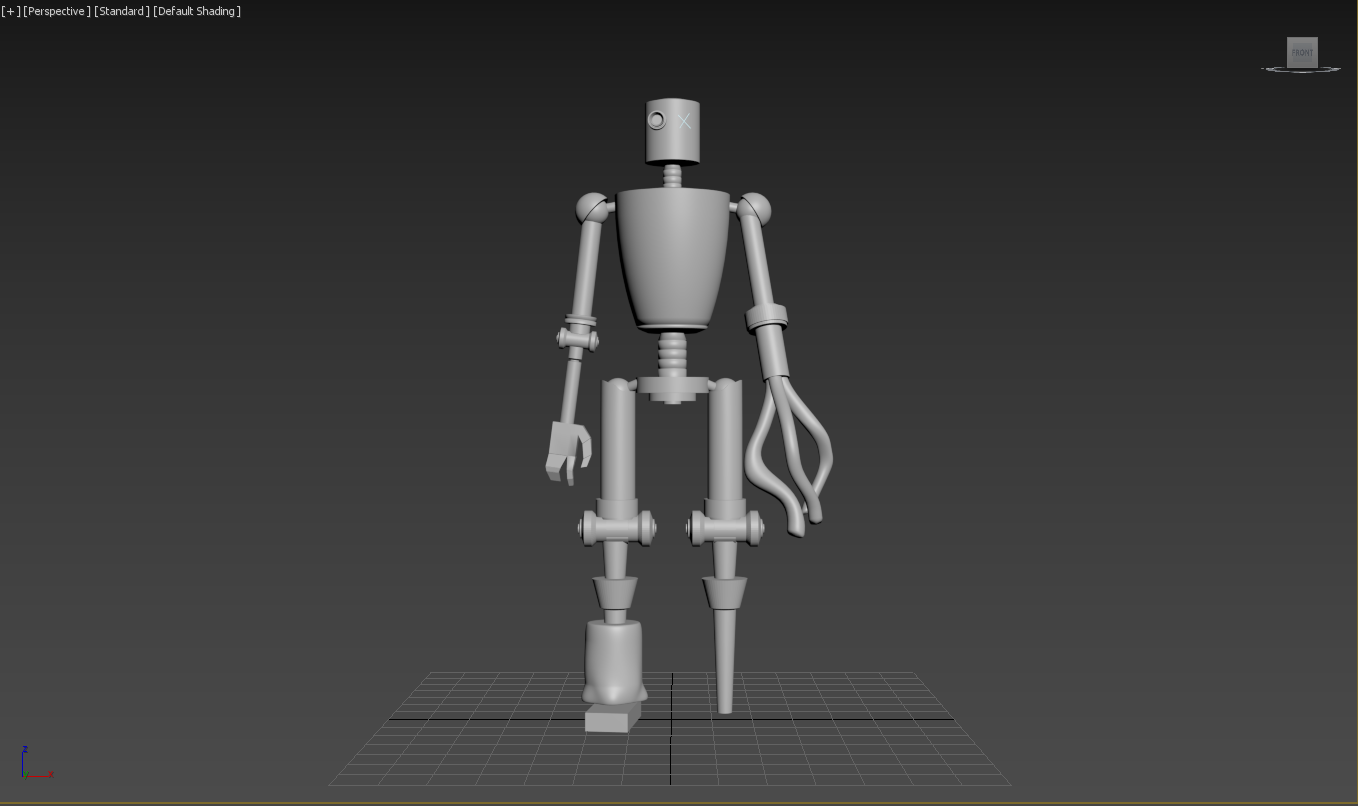Open the Standard viewport quality dropdown

pos(121,11)
